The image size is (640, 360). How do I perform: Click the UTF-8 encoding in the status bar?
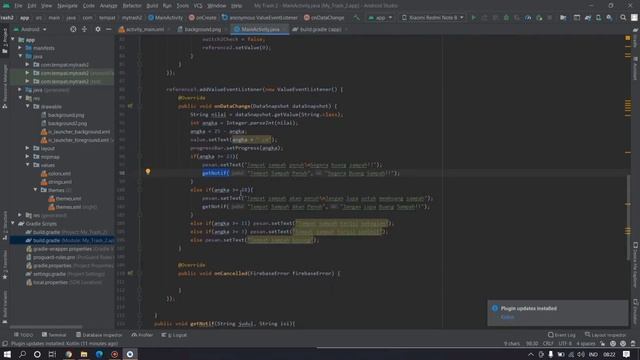tap(565, 344)
